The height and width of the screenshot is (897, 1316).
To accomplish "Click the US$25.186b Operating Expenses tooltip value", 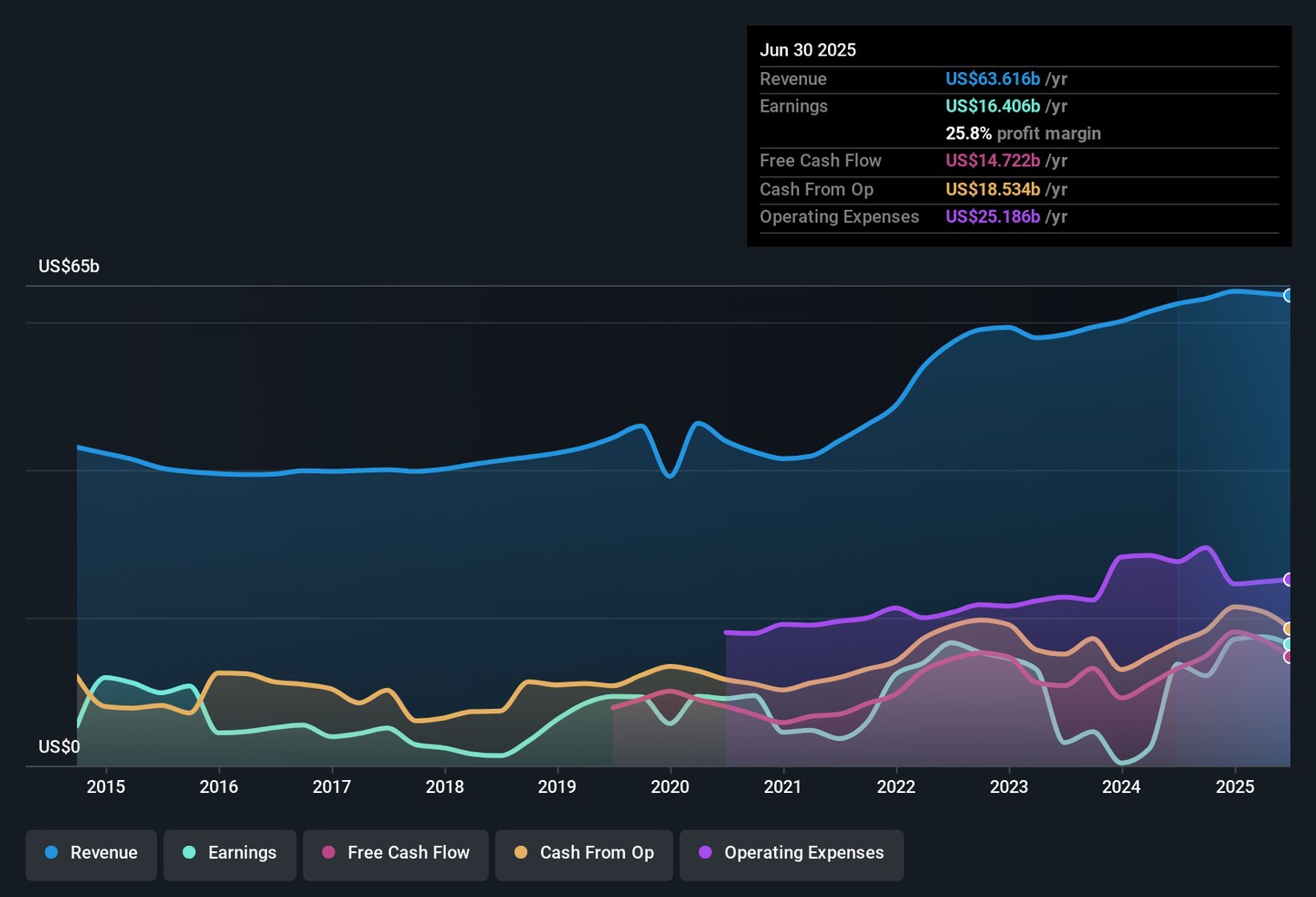I will (x=992, y=217).
